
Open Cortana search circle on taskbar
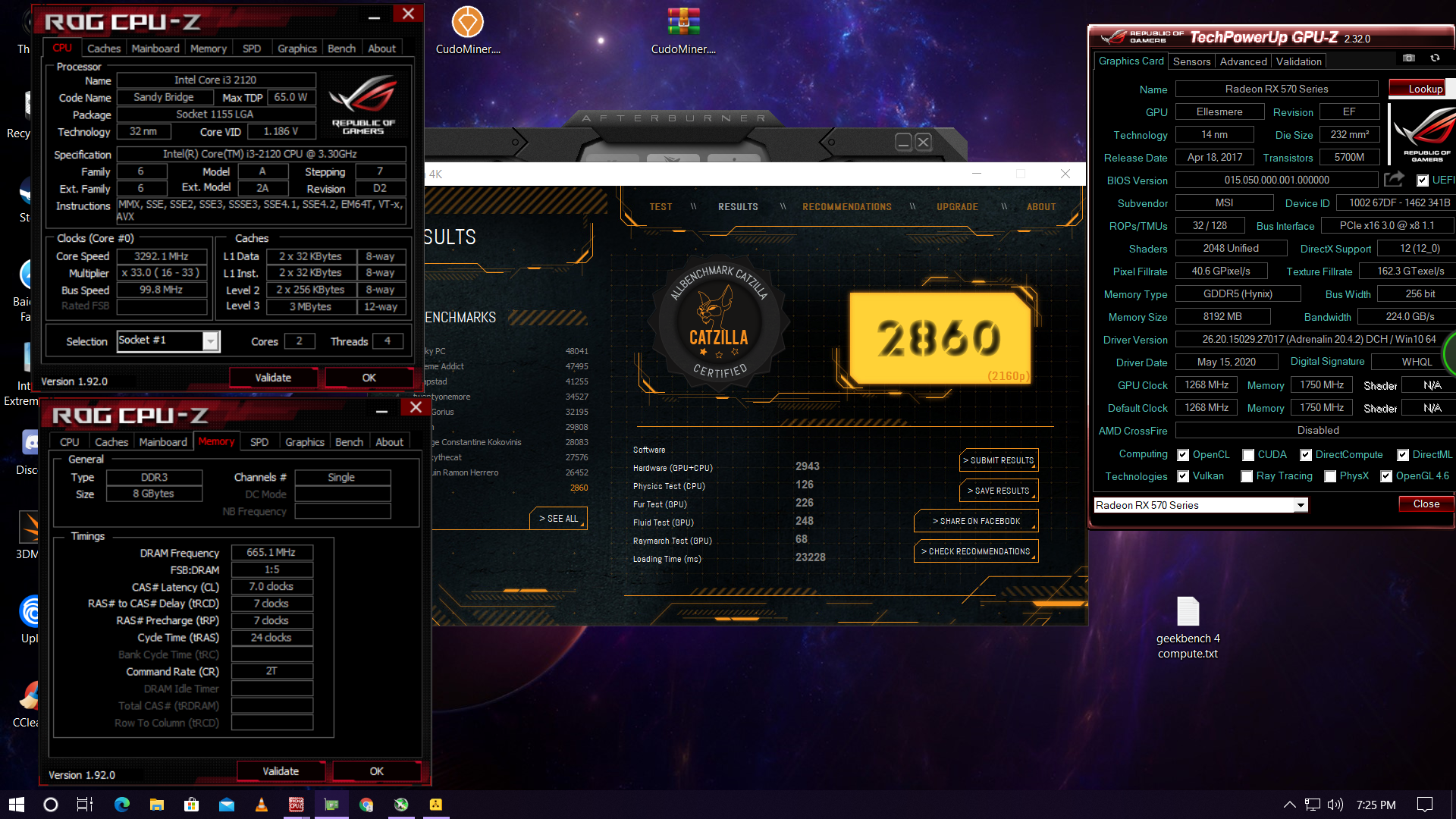tap(51, 805)
